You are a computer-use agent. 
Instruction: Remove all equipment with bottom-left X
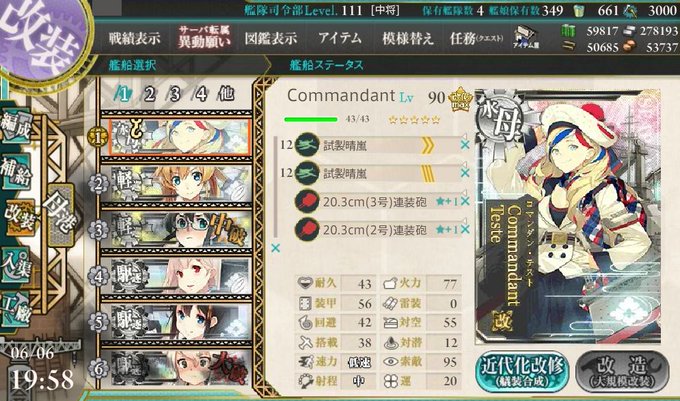275,248
